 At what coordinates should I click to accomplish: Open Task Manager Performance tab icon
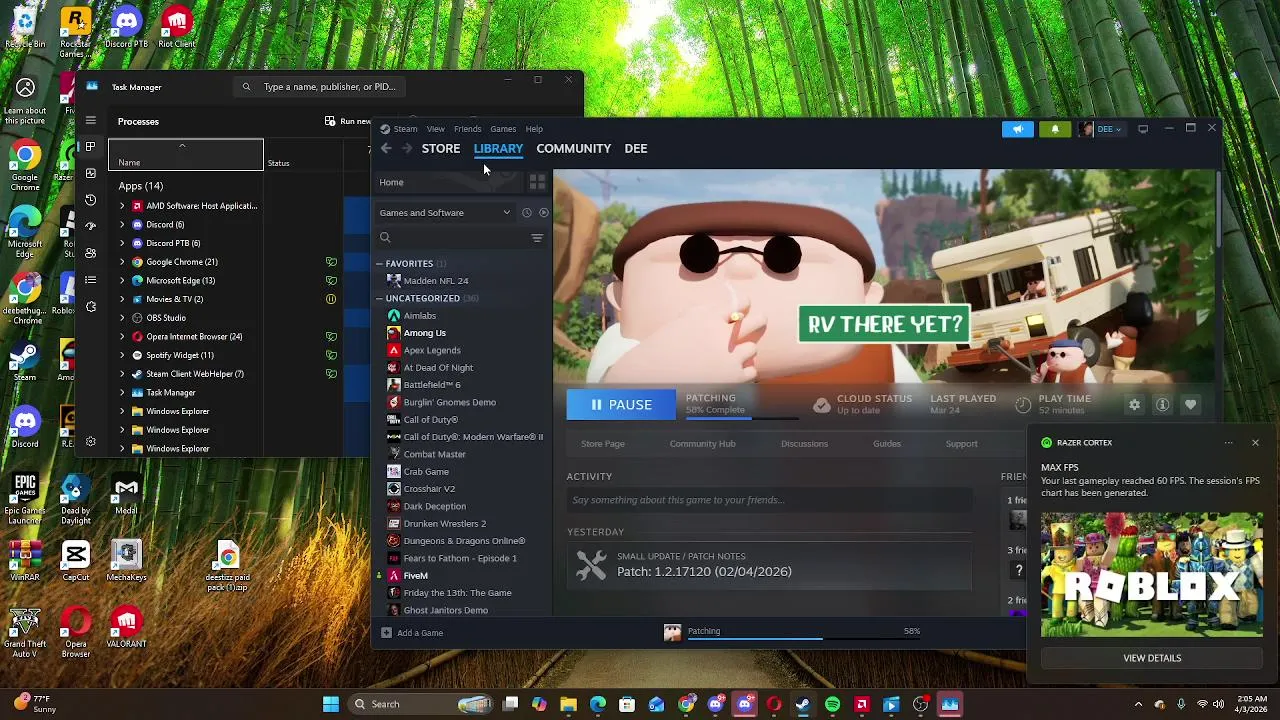point(90,173)
